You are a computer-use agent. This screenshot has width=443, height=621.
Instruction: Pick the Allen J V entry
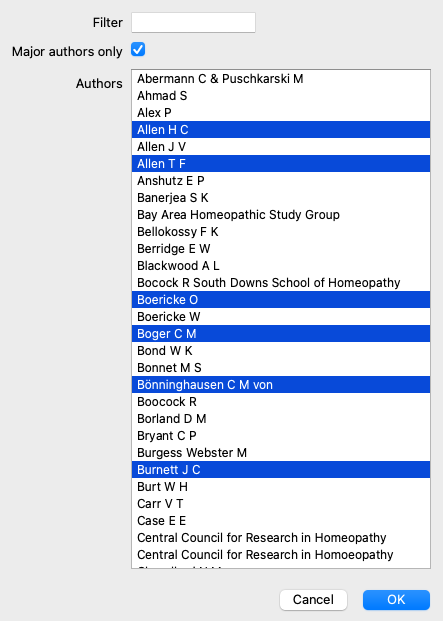281,147
